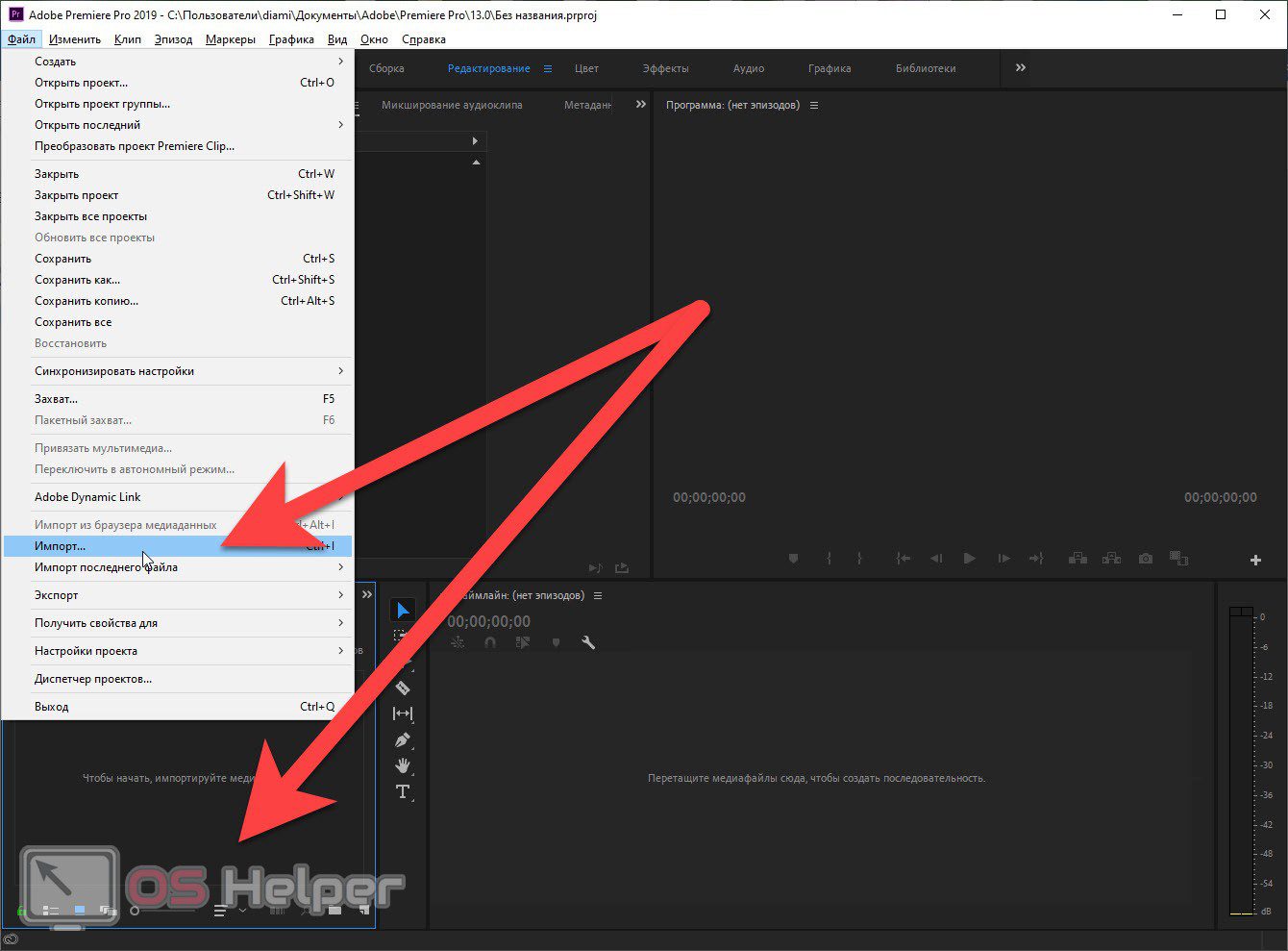Toggle nest insert mode in timeline
1288x951 pixels.
(458, 642)
